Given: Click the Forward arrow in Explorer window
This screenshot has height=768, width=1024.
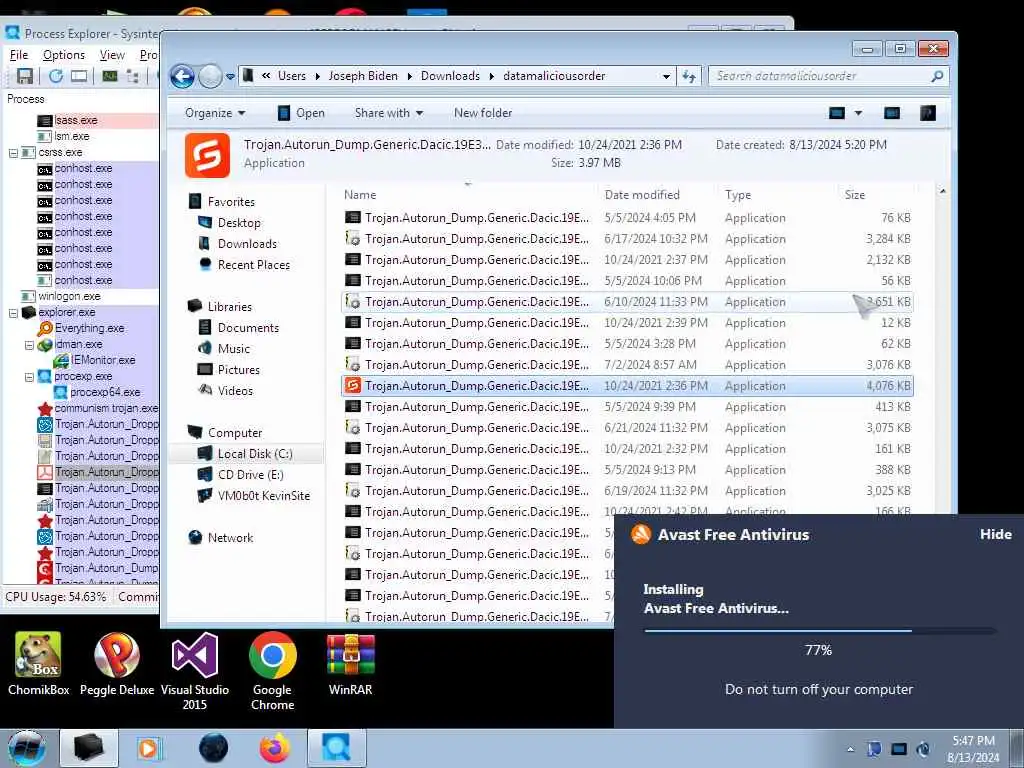Looking at the screenshot, I should click(x=210, y=76).
